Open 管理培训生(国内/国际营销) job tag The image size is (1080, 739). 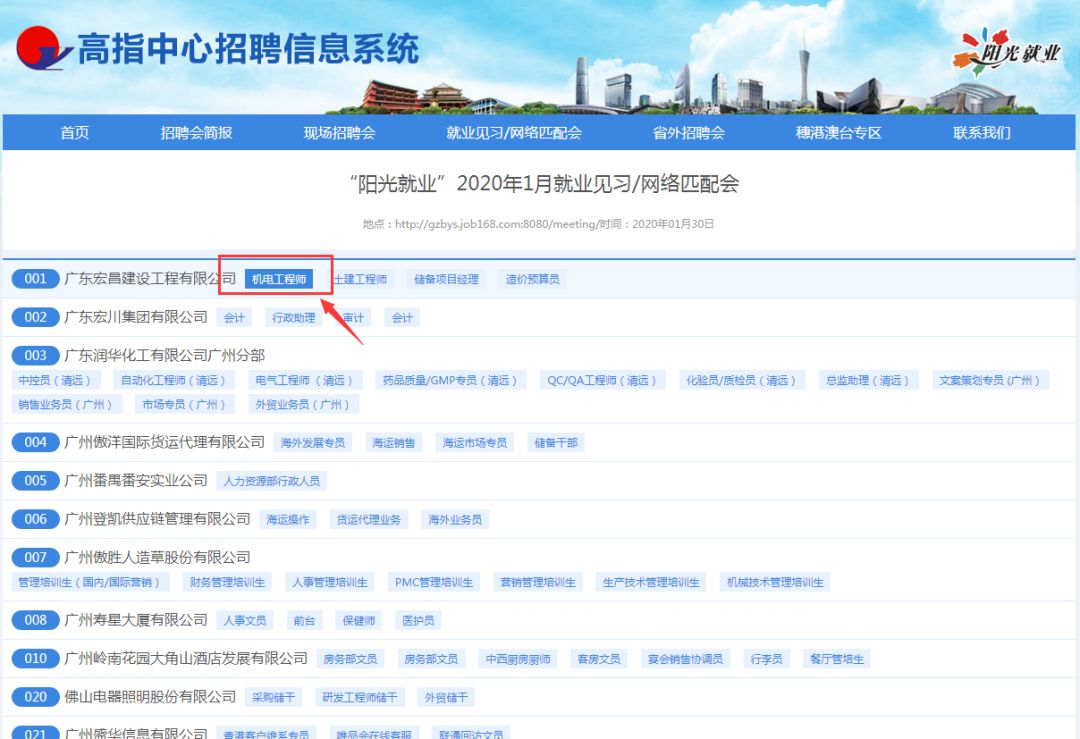(88, 583)
